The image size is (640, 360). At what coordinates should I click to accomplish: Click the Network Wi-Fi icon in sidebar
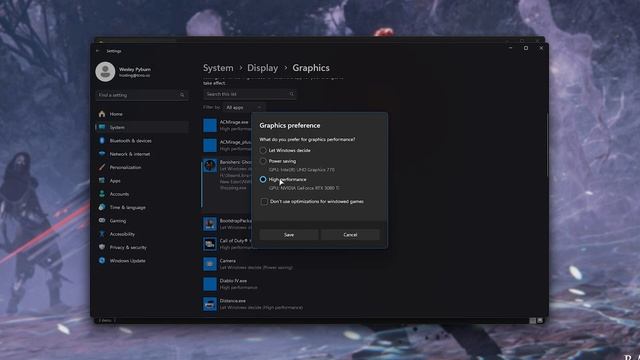click(102, 154)
